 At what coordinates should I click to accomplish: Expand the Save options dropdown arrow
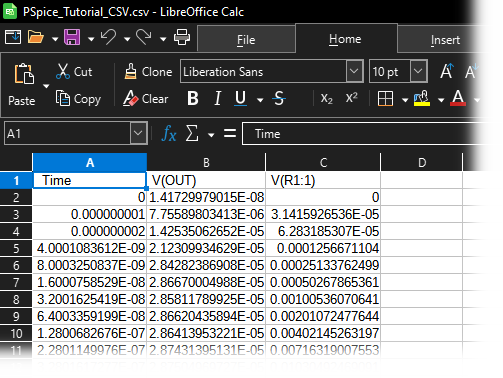91,39
